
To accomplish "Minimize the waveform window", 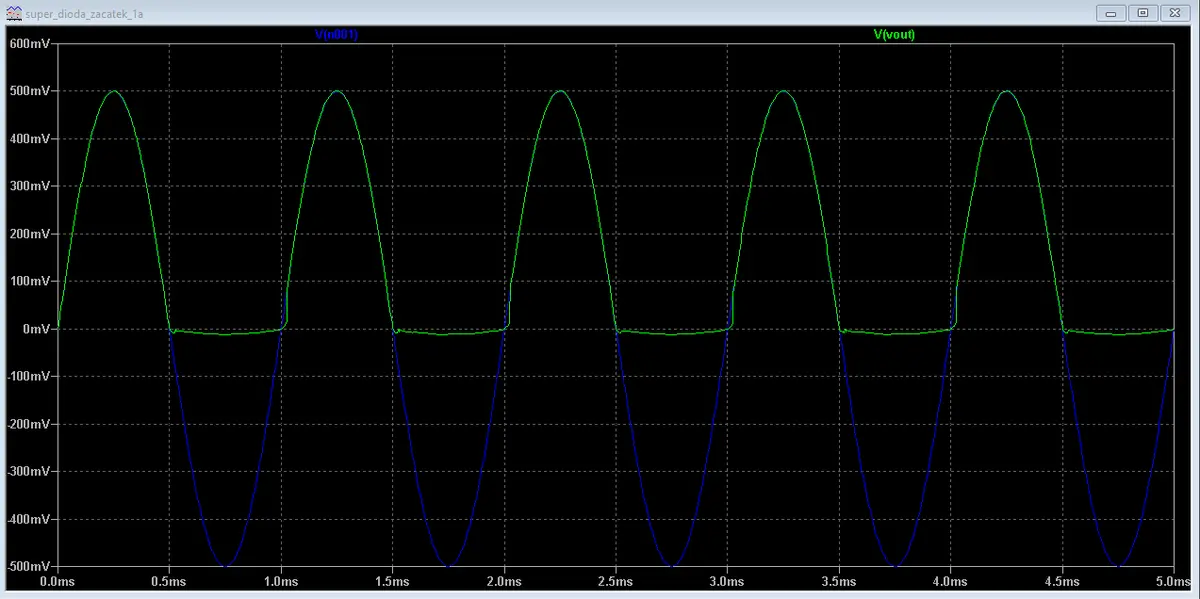I will click(x=1111, y=13).
